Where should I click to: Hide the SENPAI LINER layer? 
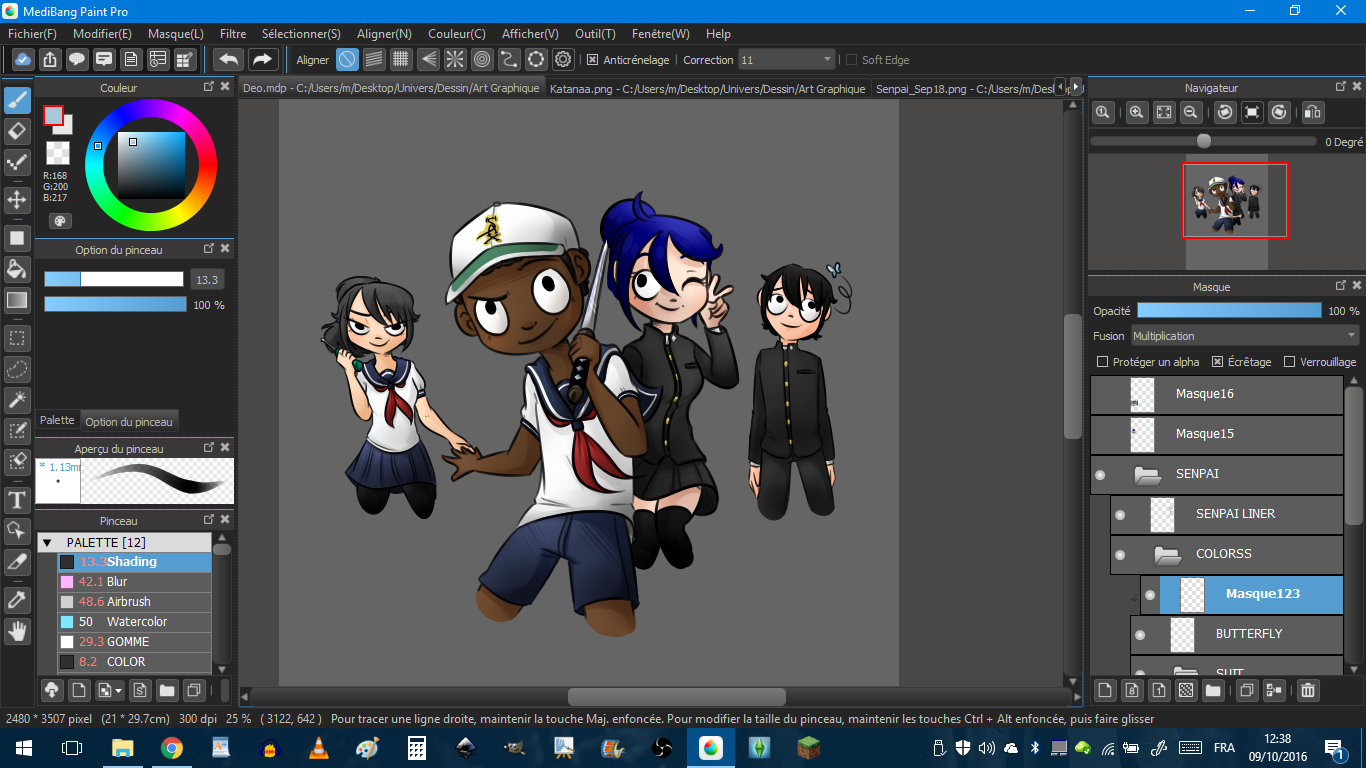tap(1120, 514)
